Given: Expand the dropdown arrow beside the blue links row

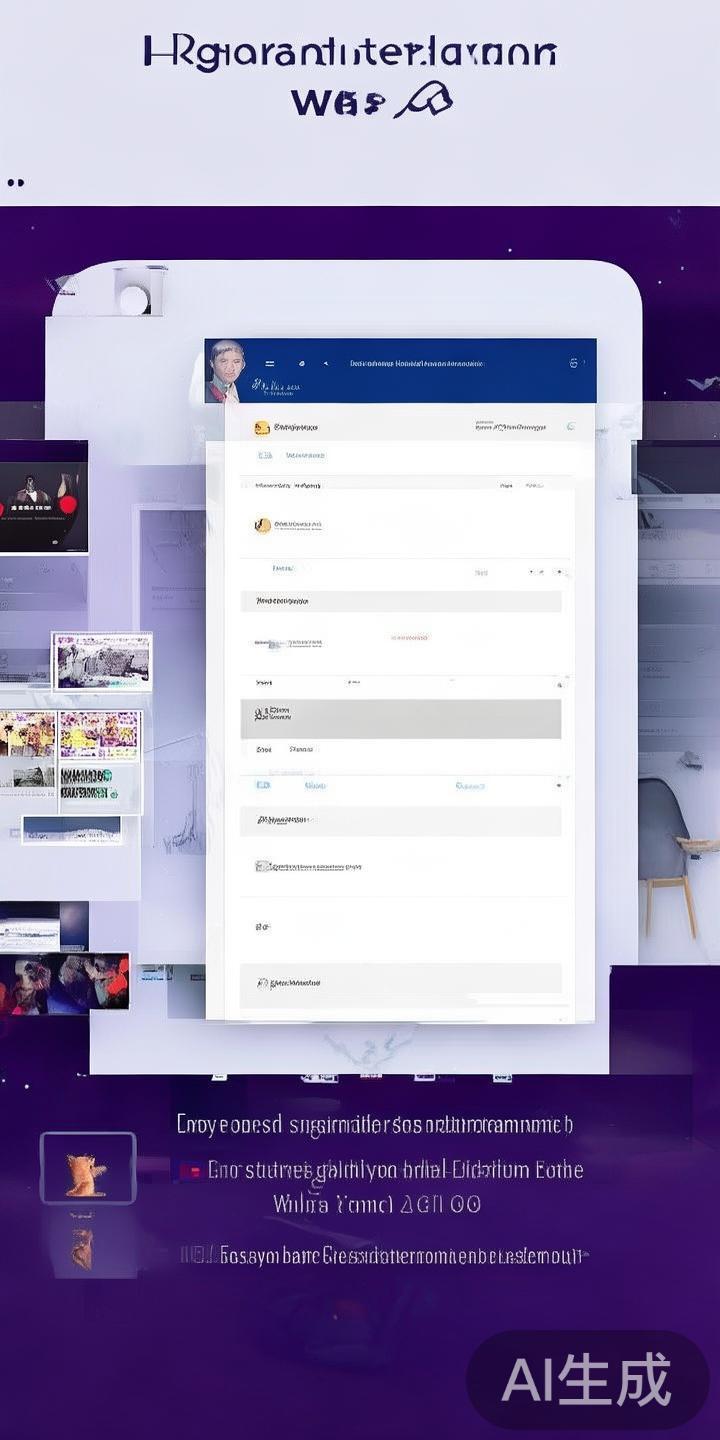Looking at the screenshot, I should (x=558, y=786).
